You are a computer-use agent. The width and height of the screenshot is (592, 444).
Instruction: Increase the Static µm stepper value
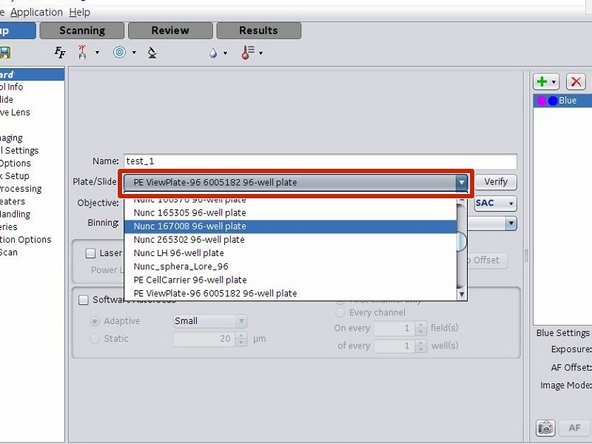pos(241,335)
